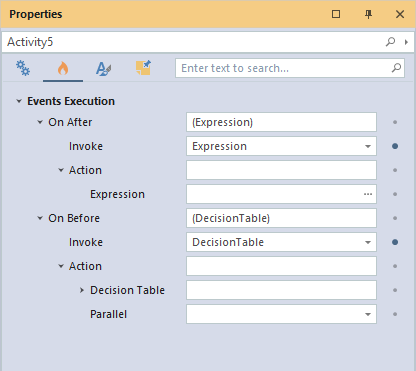Select the On After label
Screen dimensions: 416x371
70,122
